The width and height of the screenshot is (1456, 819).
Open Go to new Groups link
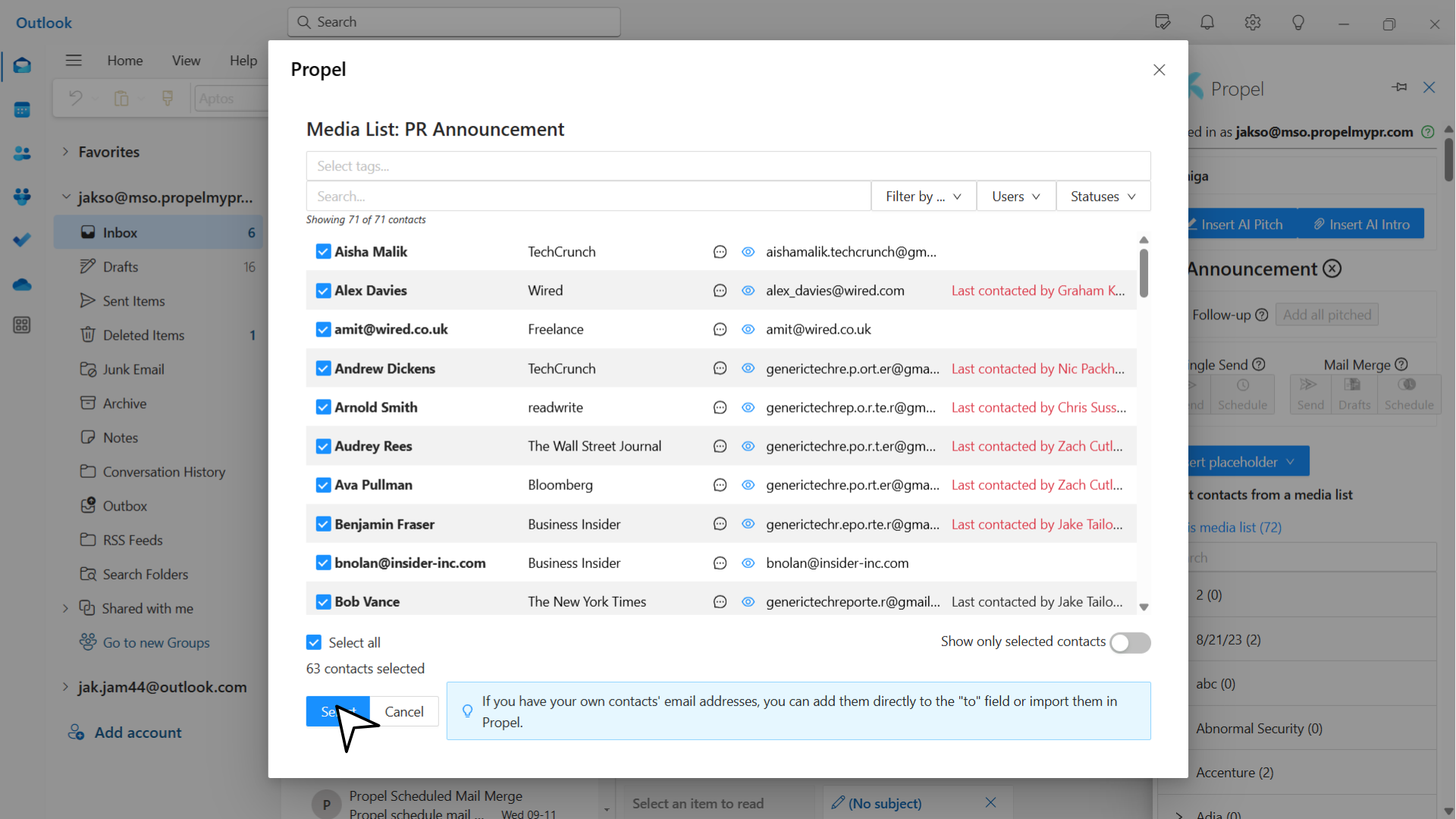(x=156, y=642)
